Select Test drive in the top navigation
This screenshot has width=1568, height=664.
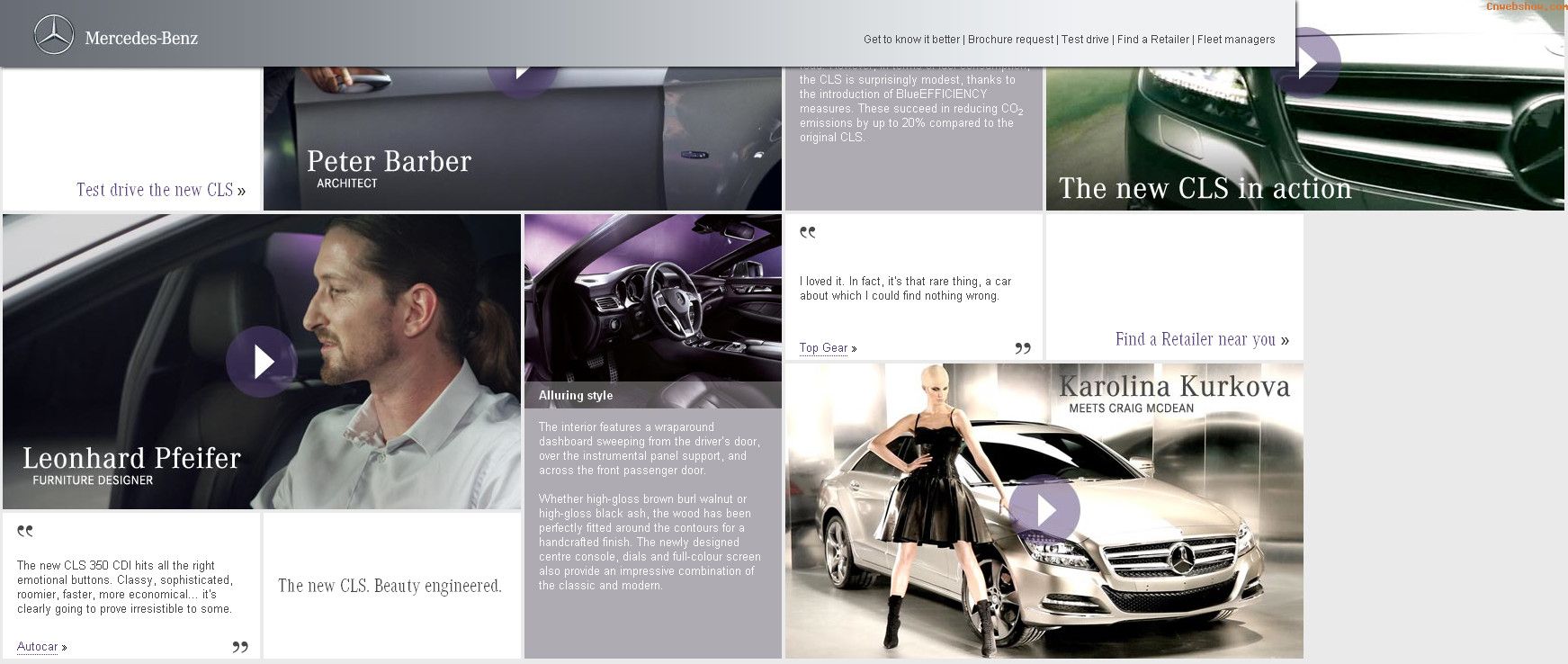click(1085, 40)
